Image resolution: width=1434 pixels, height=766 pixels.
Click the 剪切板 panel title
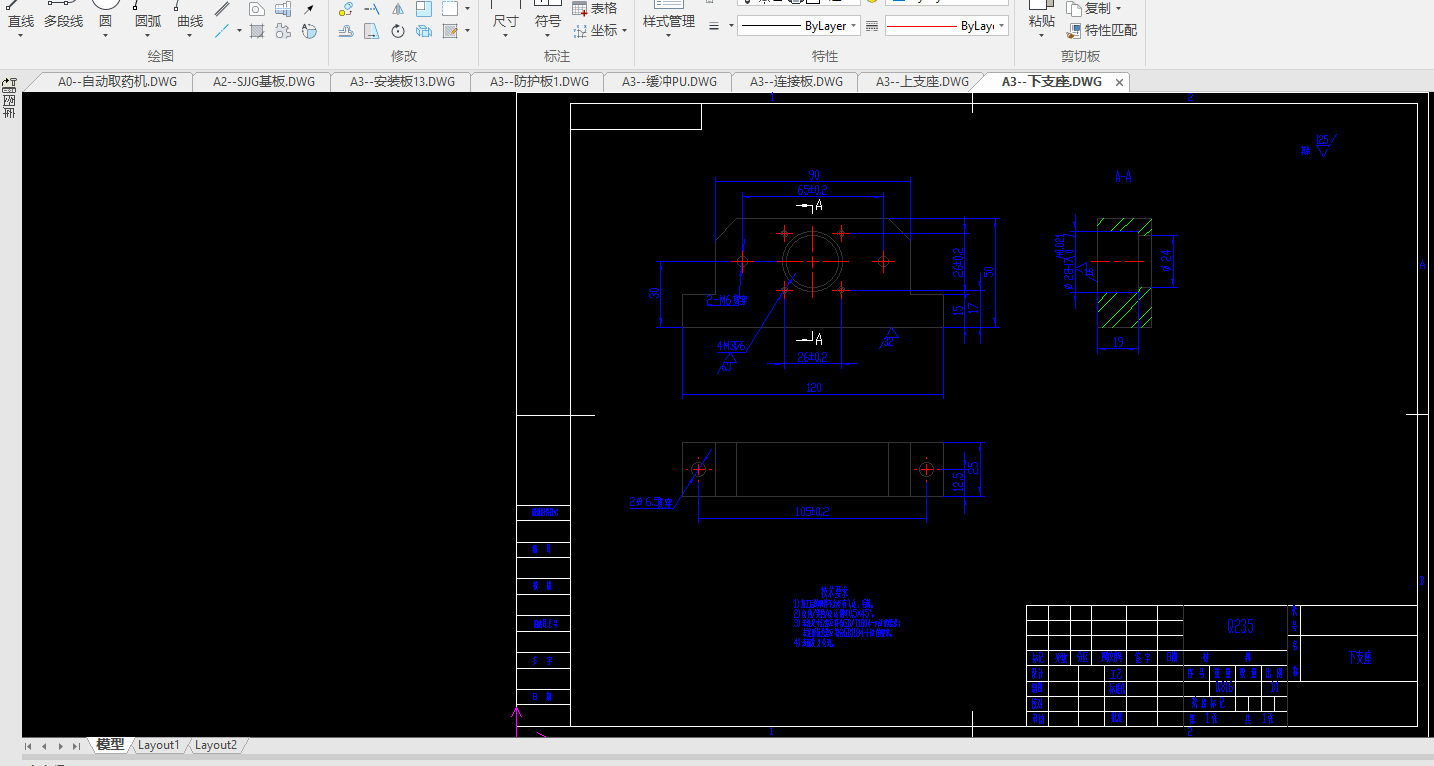pyautogui.click(x=1080, y=56)
